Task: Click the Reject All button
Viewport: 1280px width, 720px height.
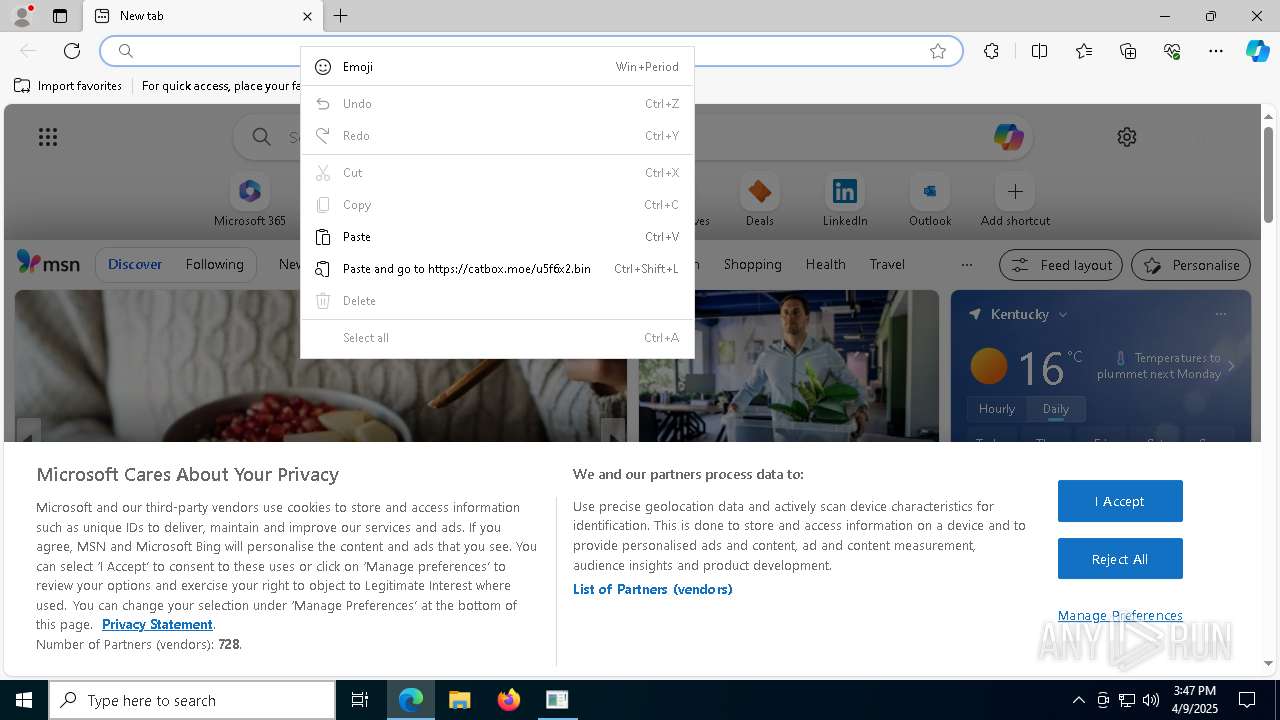Action: point(1120,559)
